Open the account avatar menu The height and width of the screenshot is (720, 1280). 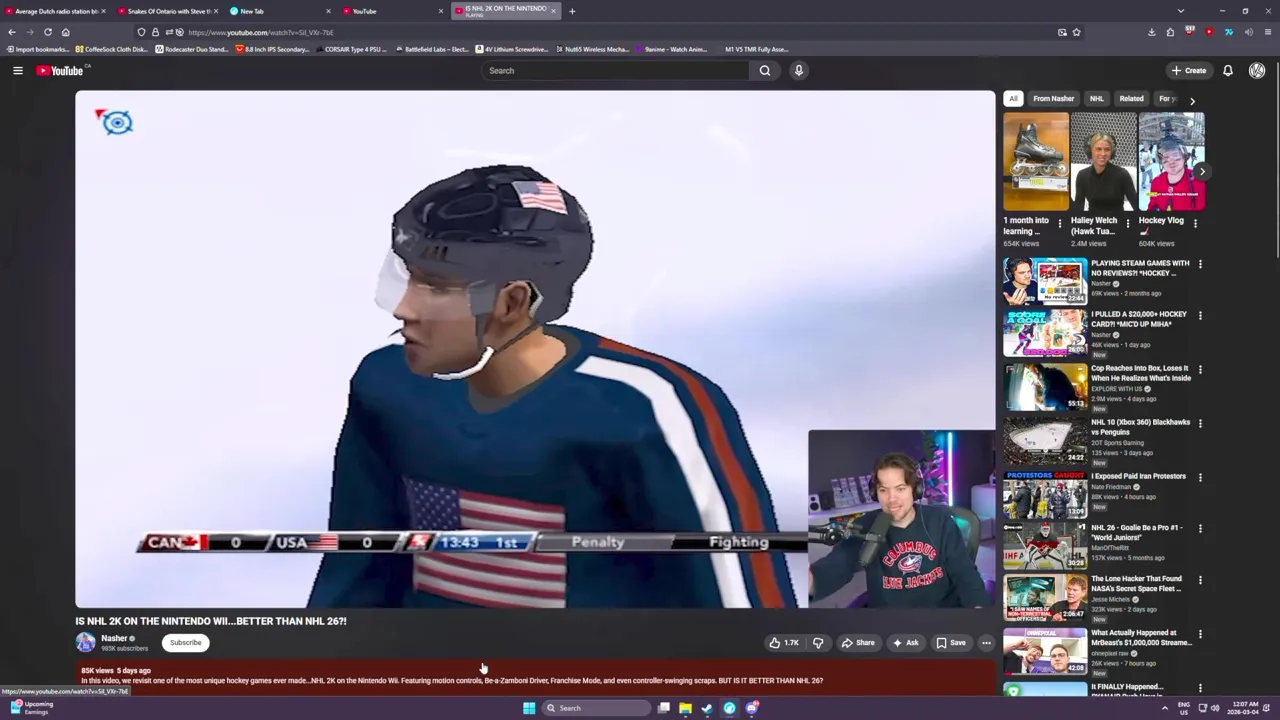tap(1257, 70)
